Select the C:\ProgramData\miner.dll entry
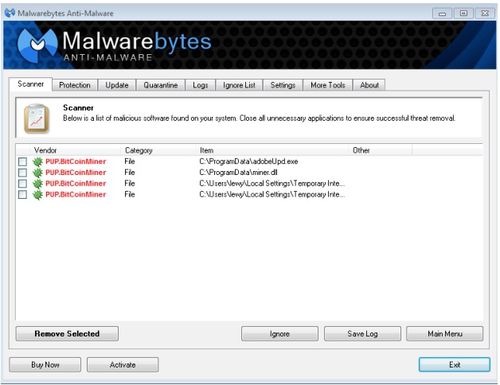500x385 pixels. pyautogui.click(x=238, y=173)
